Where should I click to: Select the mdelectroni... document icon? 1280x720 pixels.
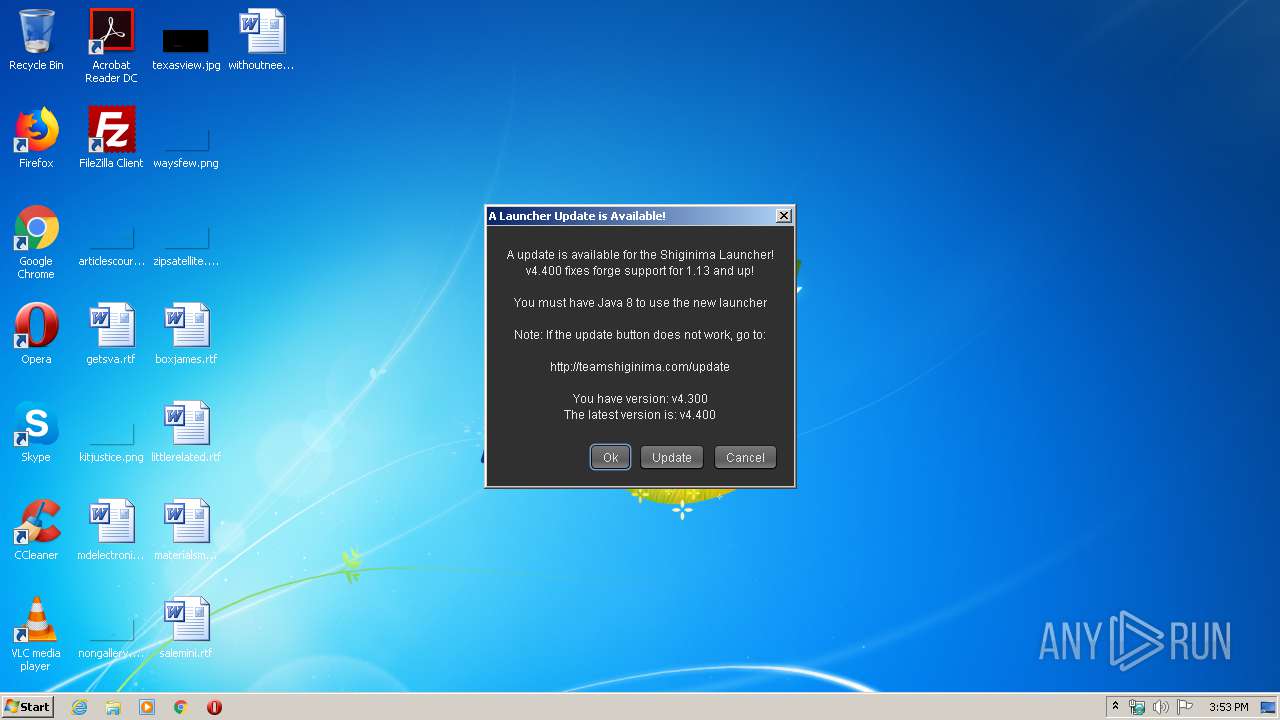click(x=111, y=530)
